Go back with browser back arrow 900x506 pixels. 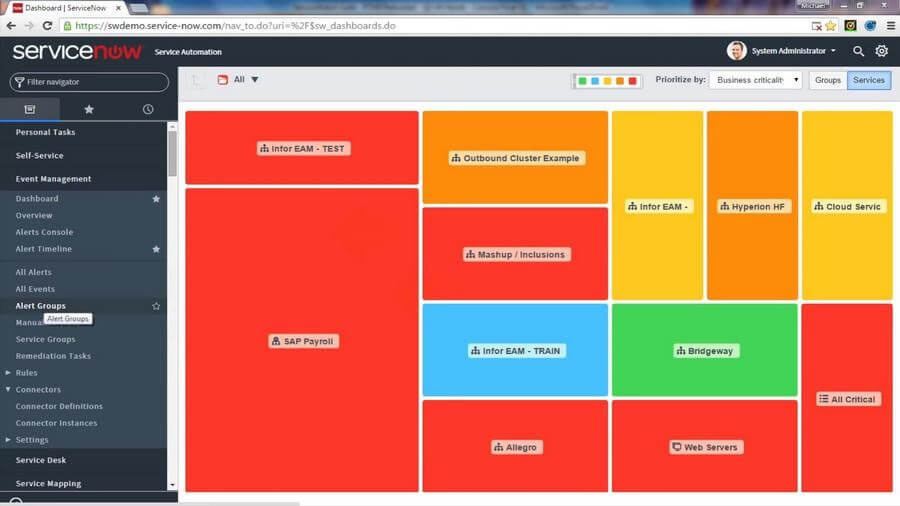pos(11,26)
